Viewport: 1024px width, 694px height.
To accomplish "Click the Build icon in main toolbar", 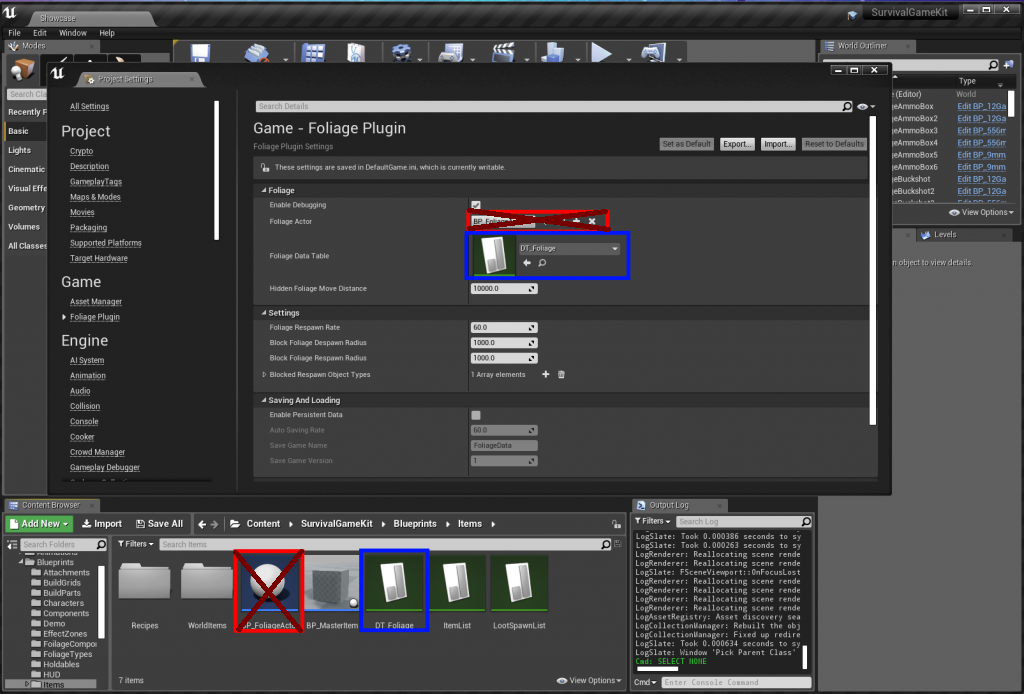I will click(552, 53).
